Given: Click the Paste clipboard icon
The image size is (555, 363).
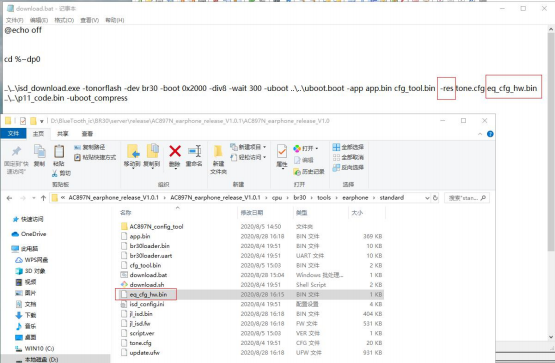Looking at the screenshot, I should [59, 151].
